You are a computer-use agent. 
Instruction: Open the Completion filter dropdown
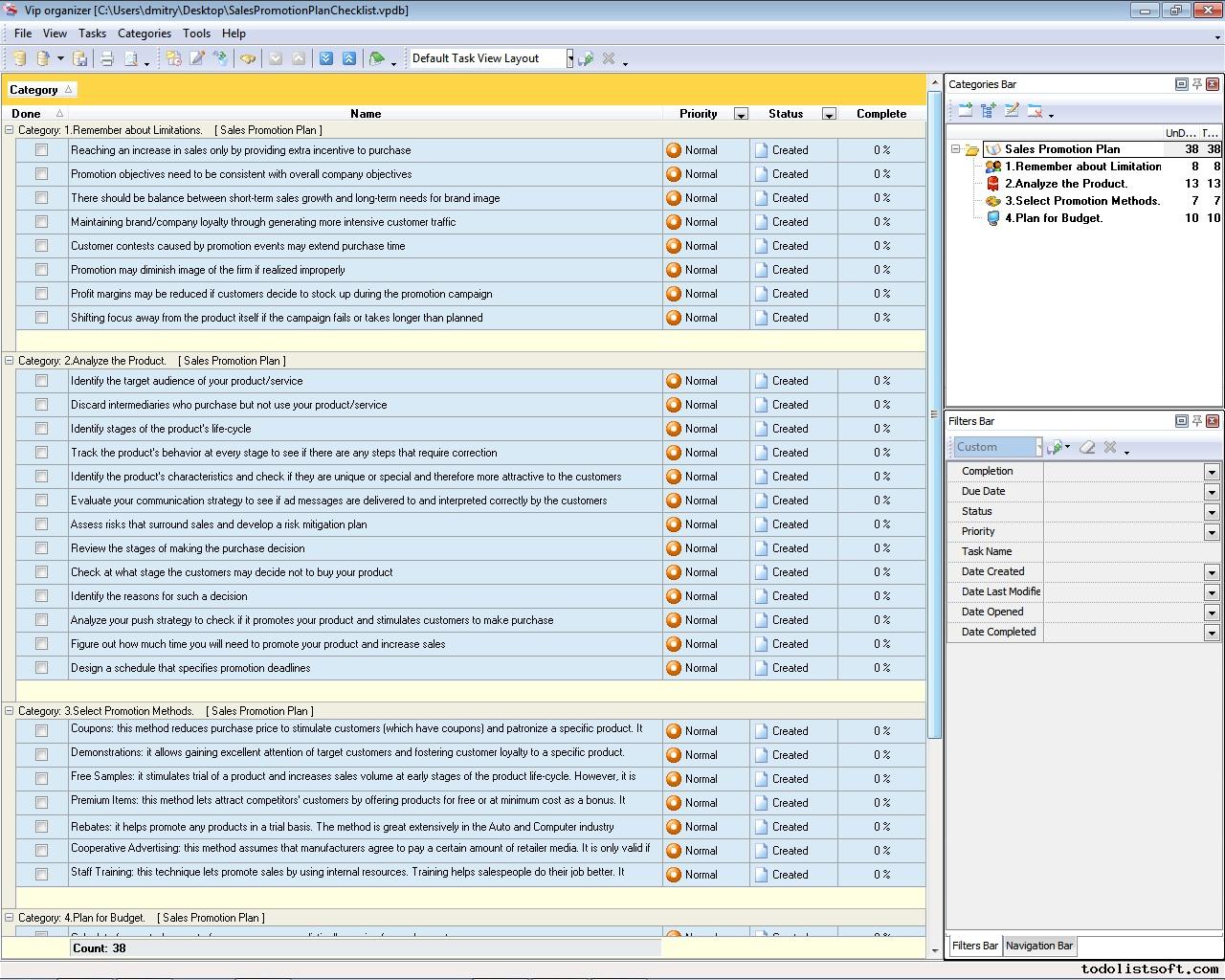(x=1212, y=472)
